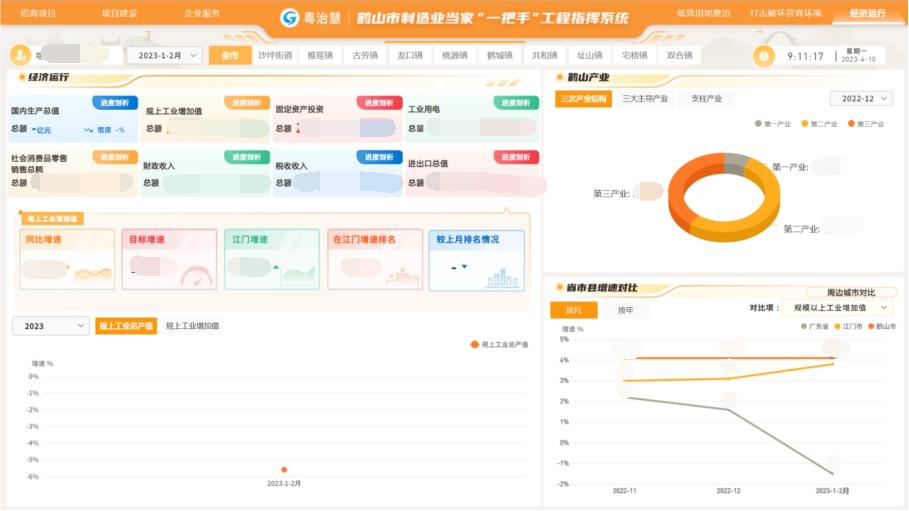
Task: Click the user avatar icon
Action: click(20, 55)
